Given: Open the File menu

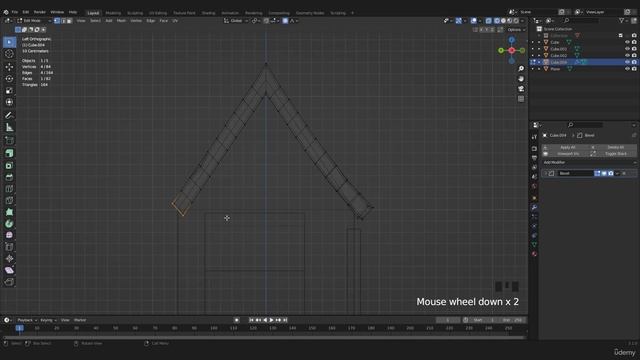Looking at the screenshot, I should click(15, 12).
